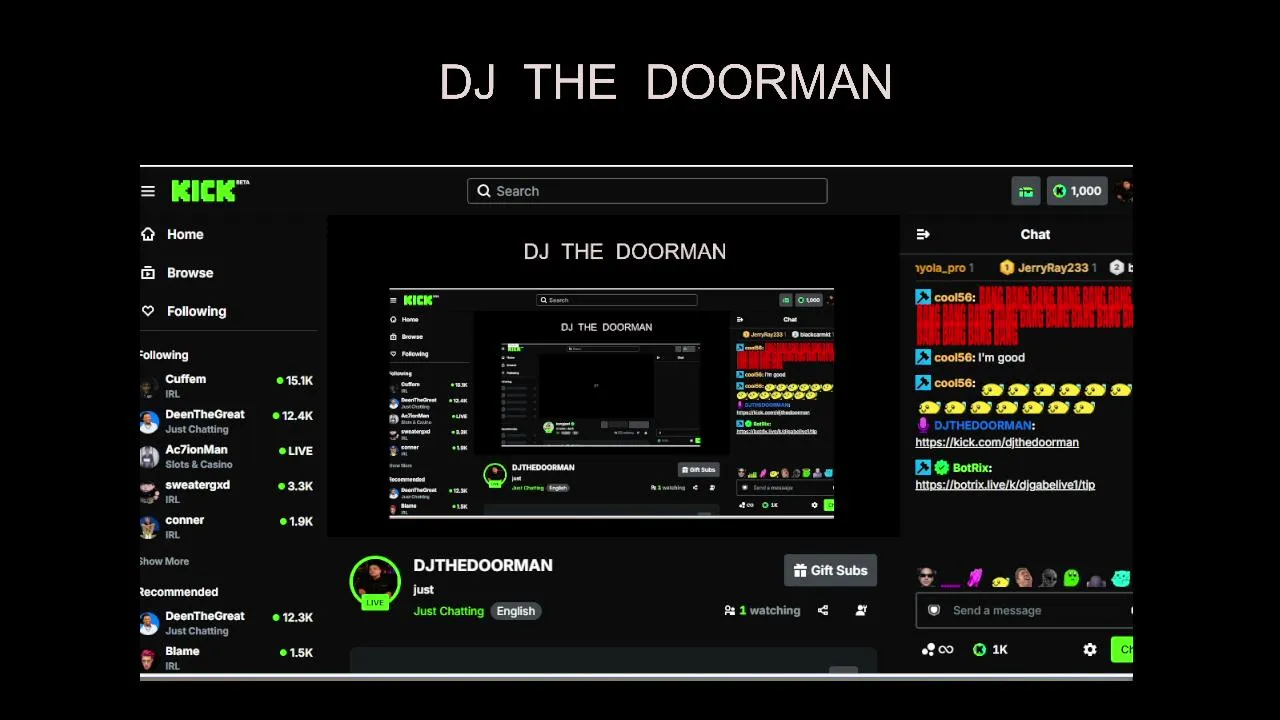Click the share icon under Gift Subs

823,610
